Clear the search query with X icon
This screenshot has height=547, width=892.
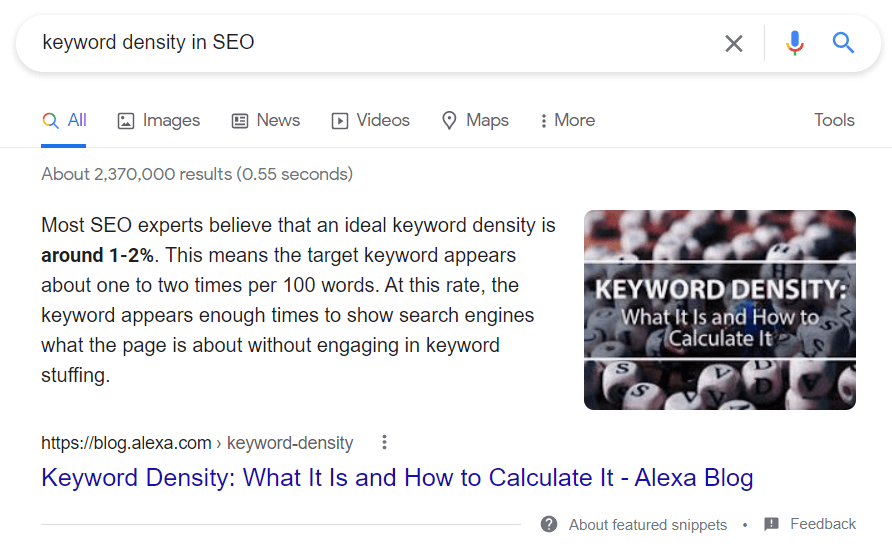[734, 43]
